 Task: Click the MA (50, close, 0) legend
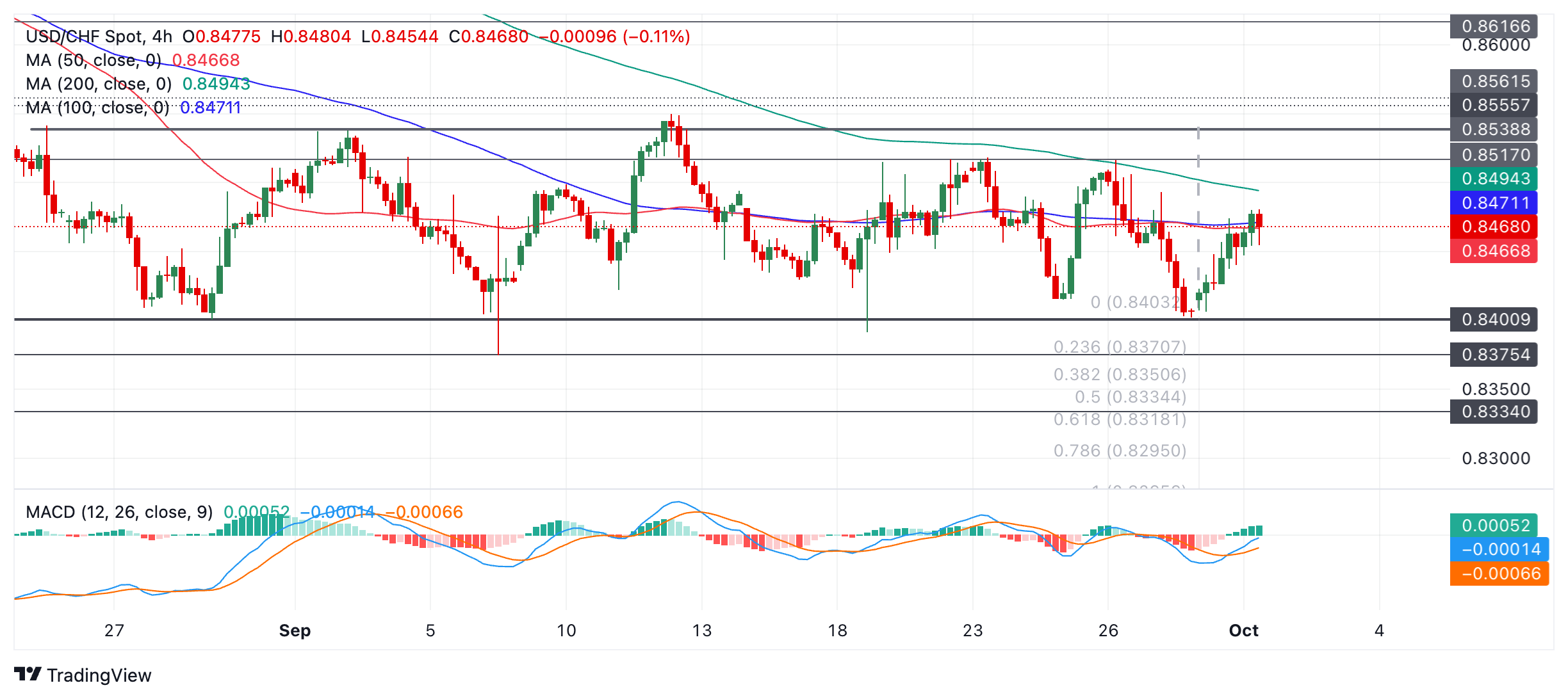(x=94, y=60)
